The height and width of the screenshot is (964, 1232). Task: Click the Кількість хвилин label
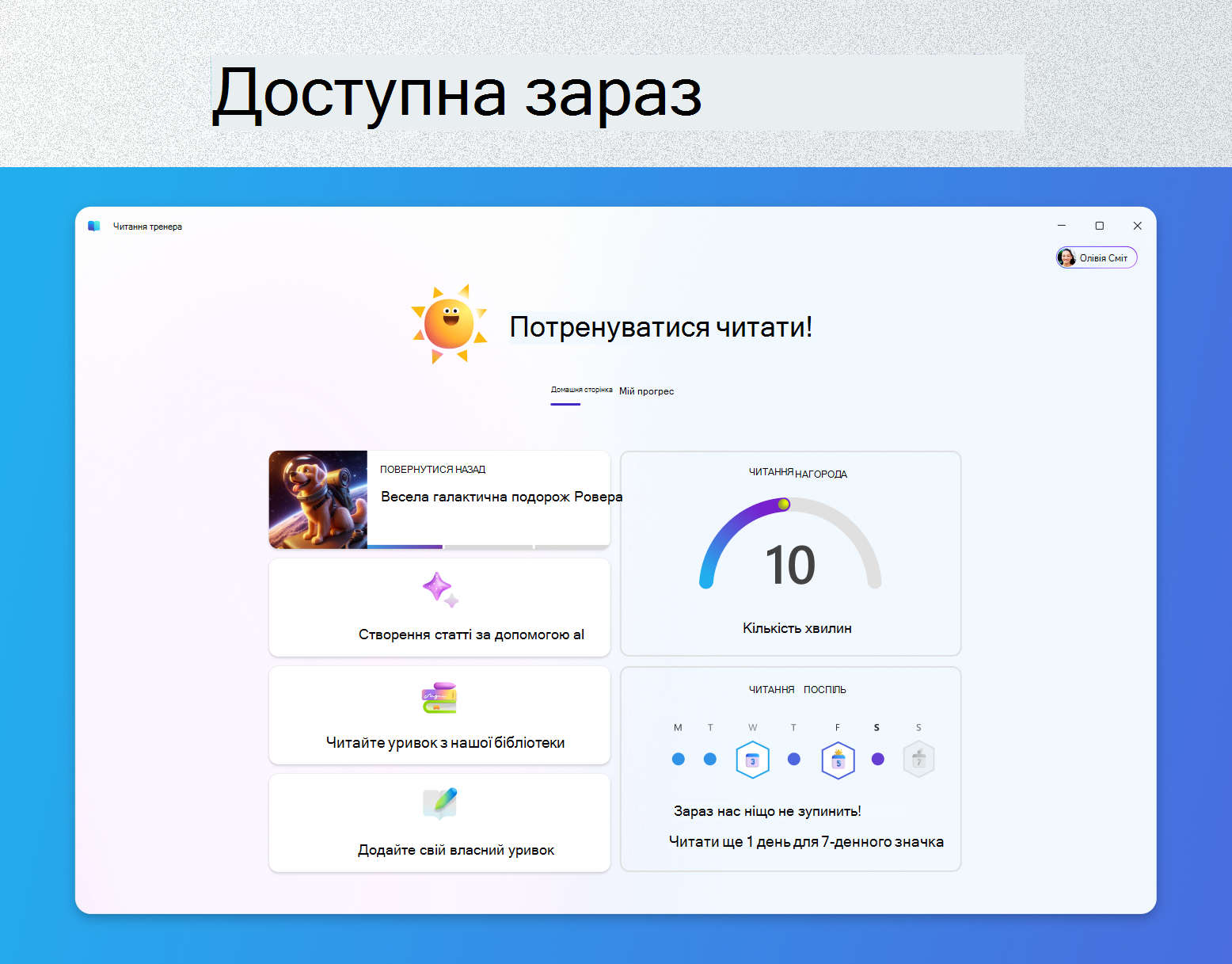coord(797,628)
